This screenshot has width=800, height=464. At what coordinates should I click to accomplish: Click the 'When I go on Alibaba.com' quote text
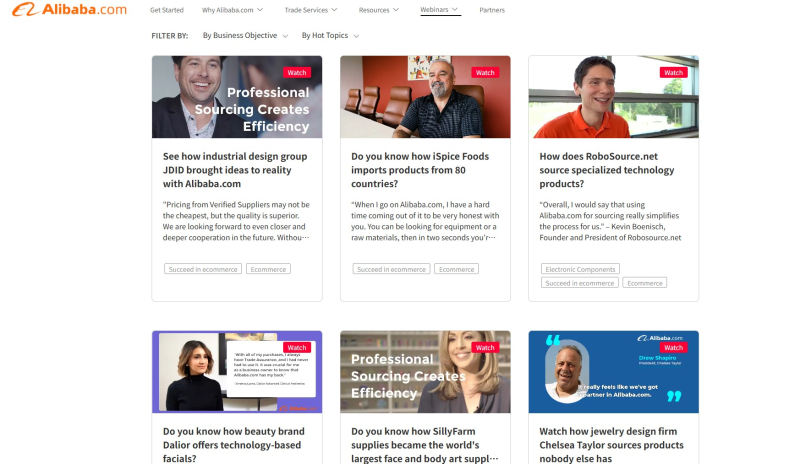[425, 221]
